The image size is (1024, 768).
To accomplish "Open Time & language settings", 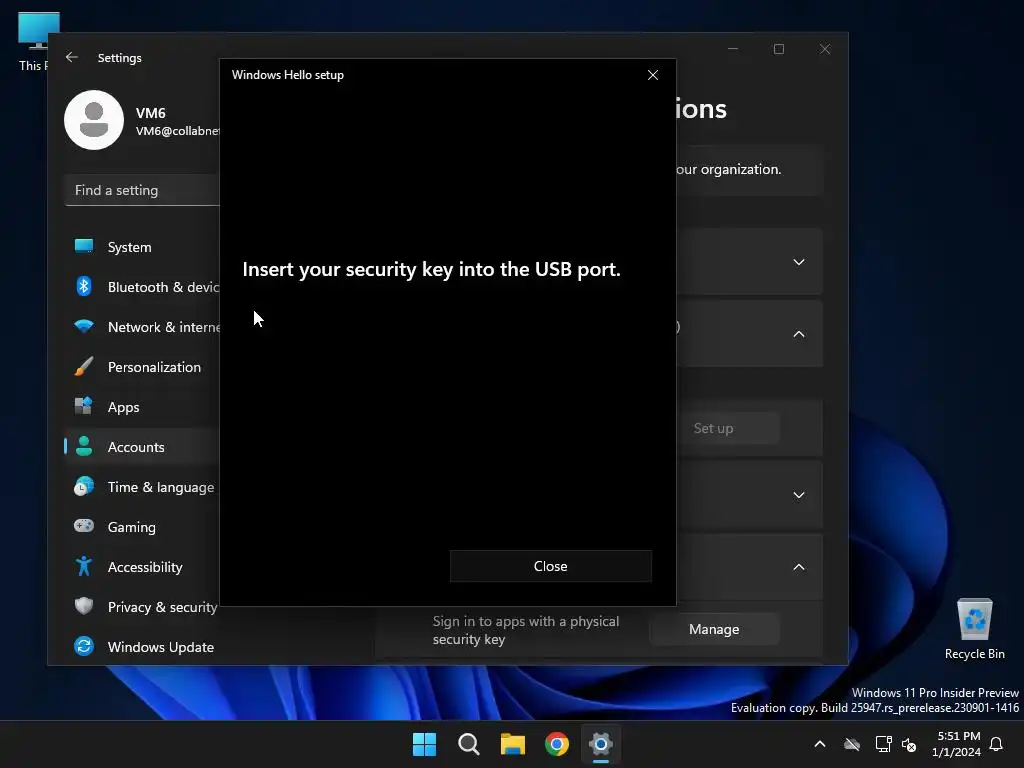I will 142,487.
